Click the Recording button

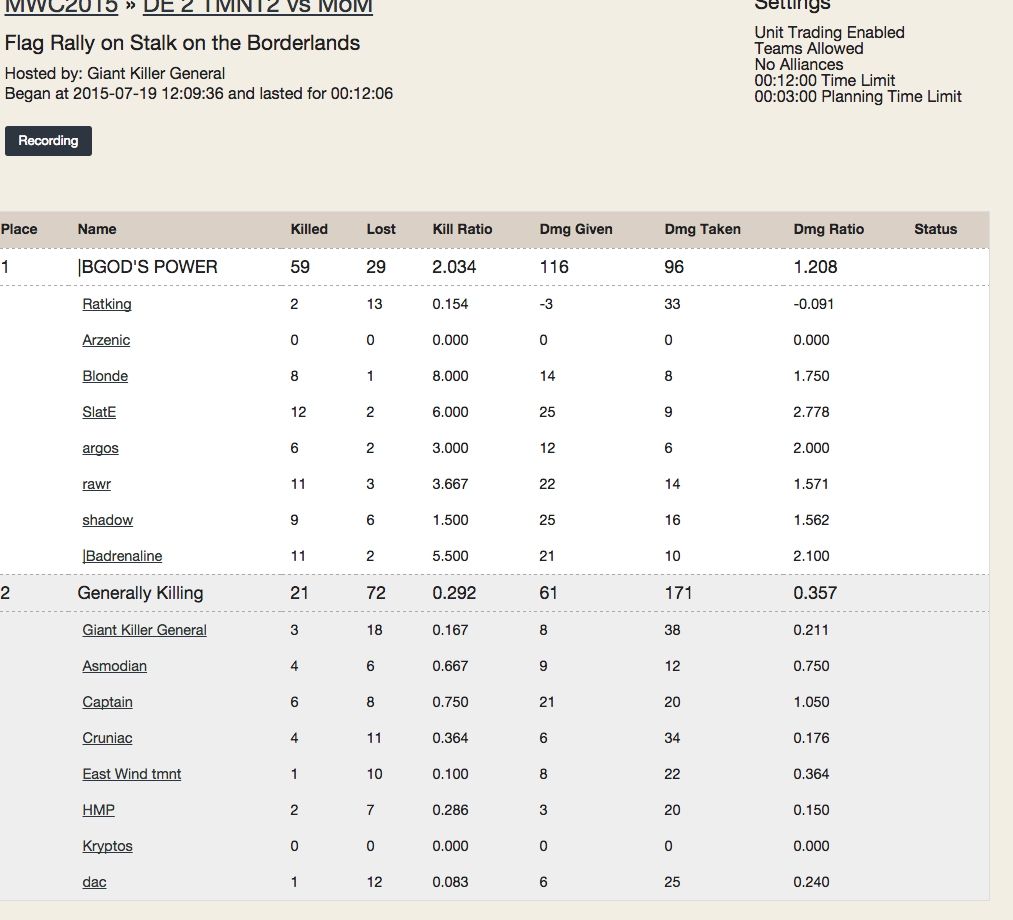tap(48, 141)
